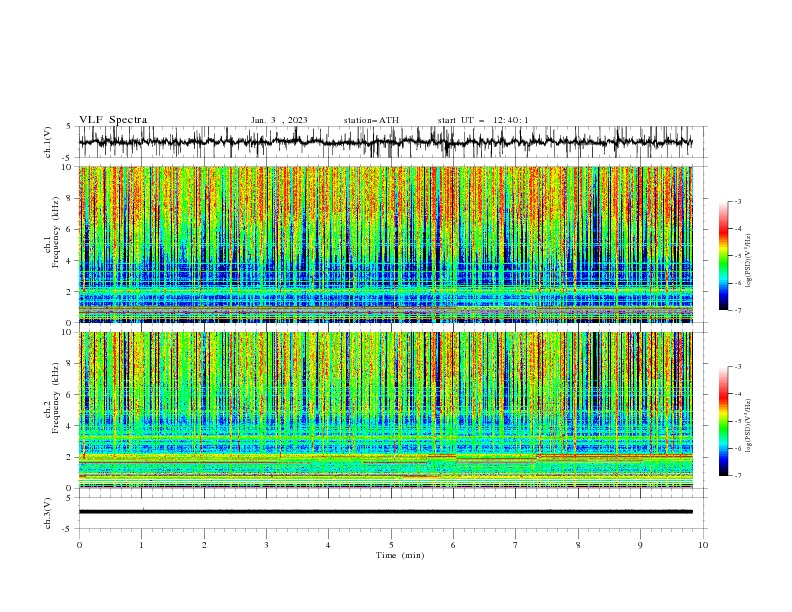Click the 'ch.3(V)' waveform axis label

pyautogui.click(x=48, y=513)
